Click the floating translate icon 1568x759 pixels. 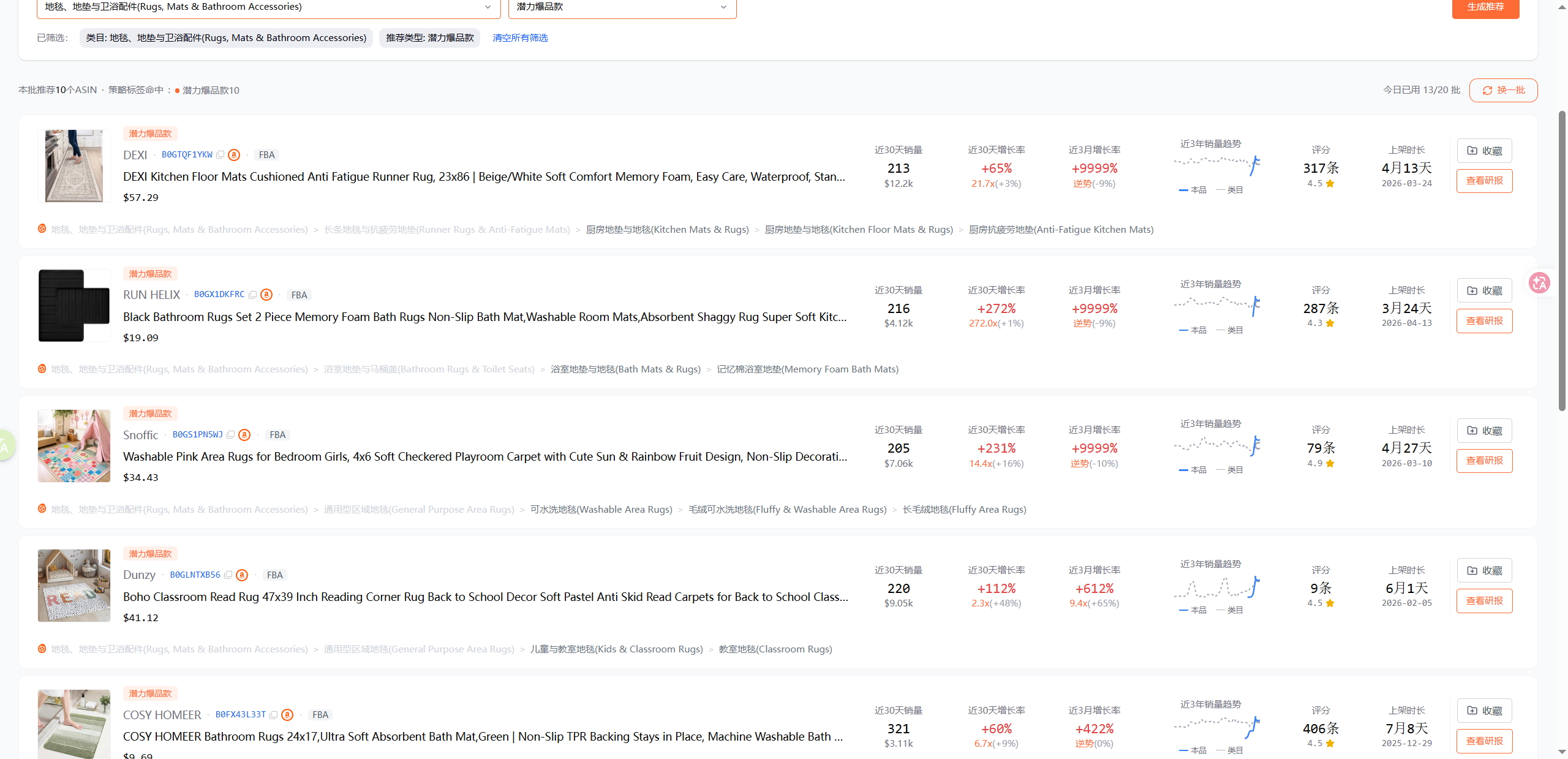click(x=1539, y=283)
